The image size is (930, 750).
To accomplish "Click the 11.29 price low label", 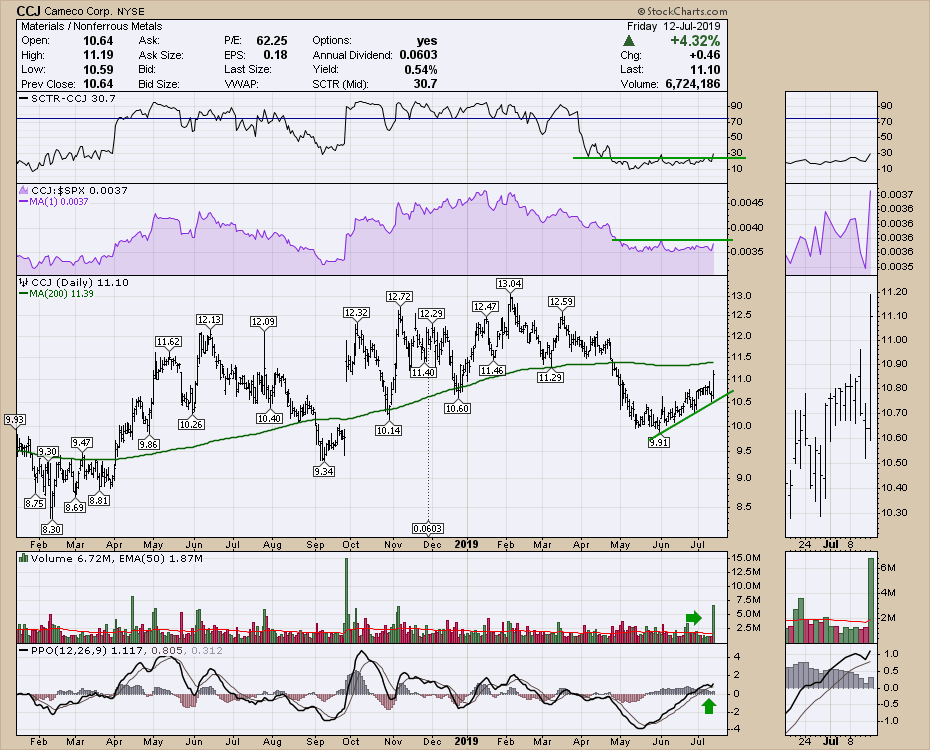I will (x=550, y=377).
